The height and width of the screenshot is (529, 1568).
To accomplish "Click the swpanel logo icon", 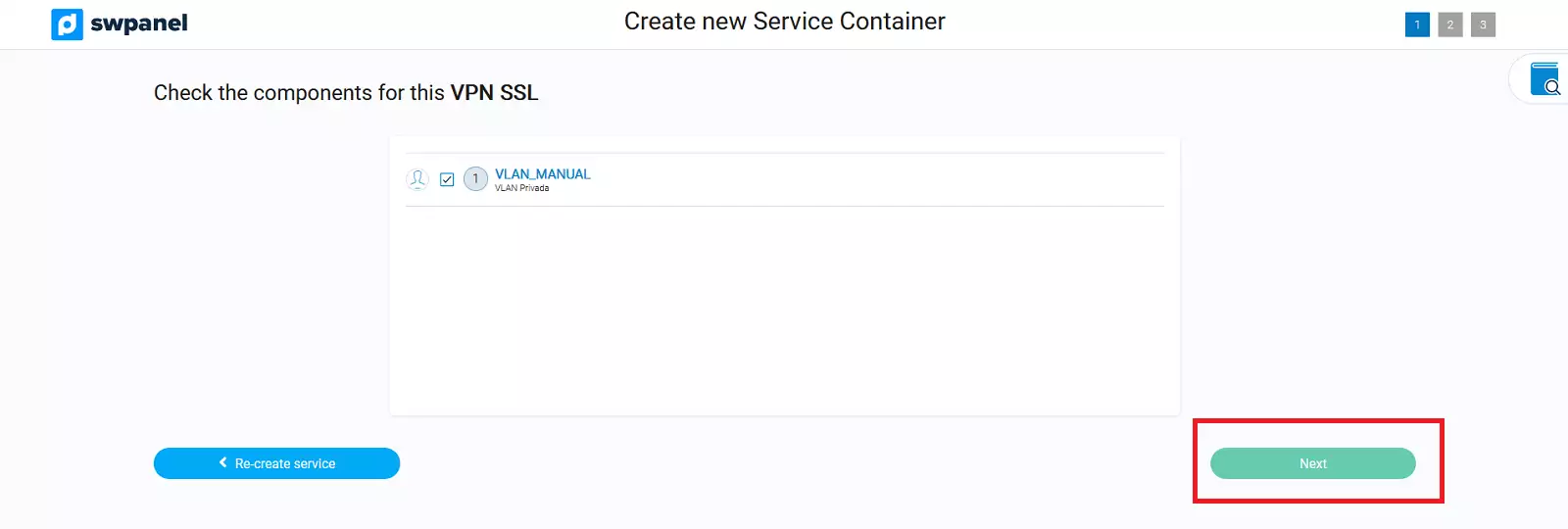I will [x=67, y=24].
